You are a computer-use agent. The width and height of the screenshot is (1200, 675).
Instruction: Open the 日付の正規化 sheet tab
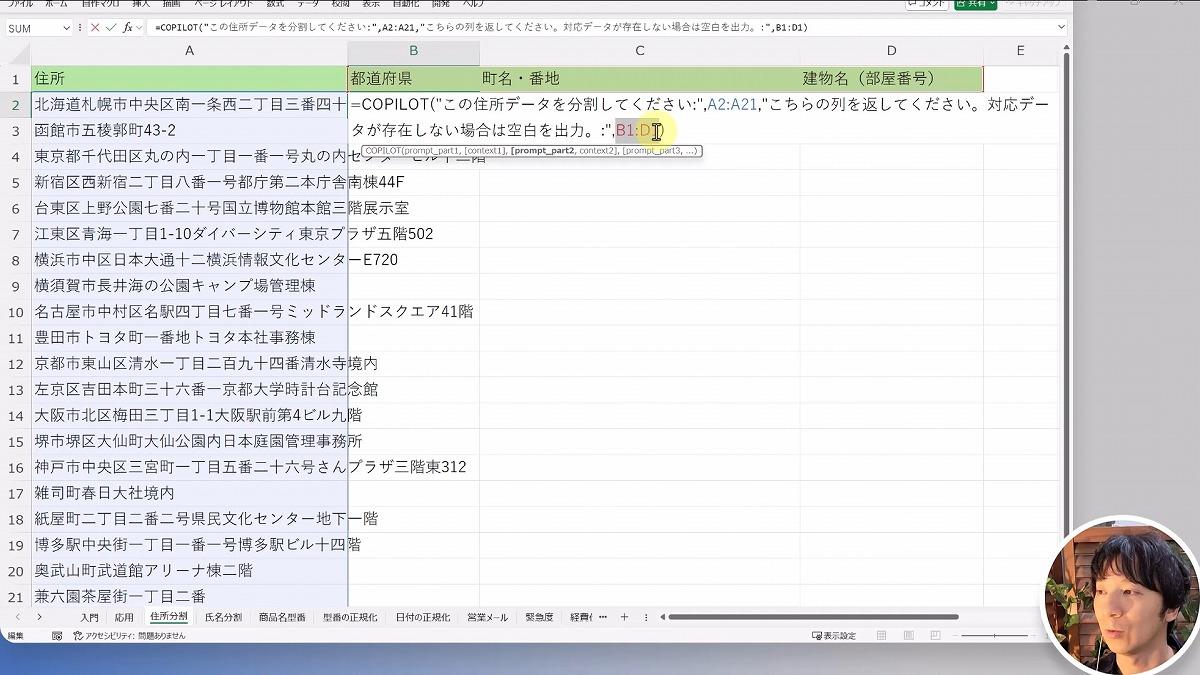[x=422, y=617]
